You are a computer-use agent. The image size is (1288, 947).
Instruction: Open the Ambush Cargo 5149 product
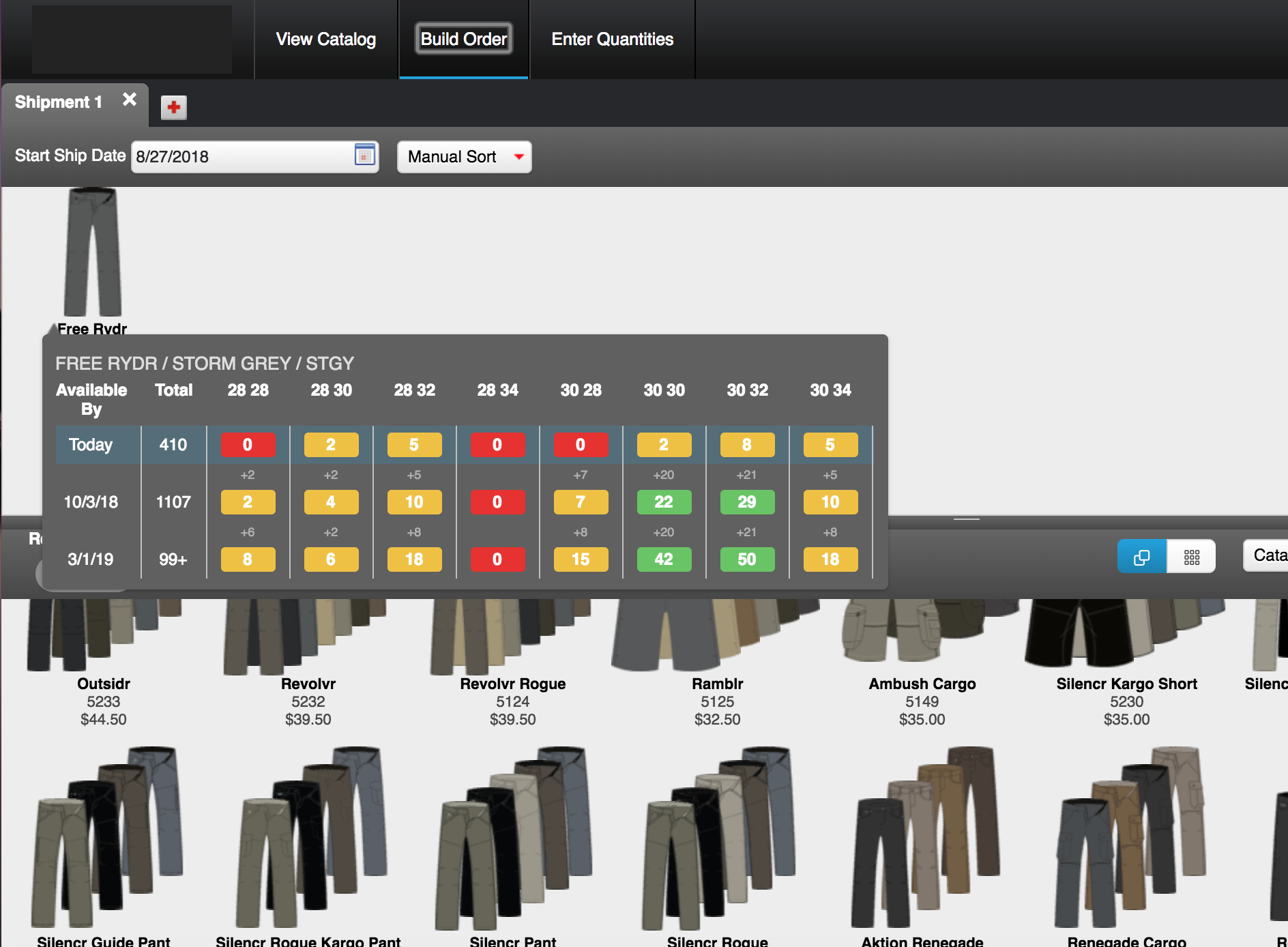[922, 684]
